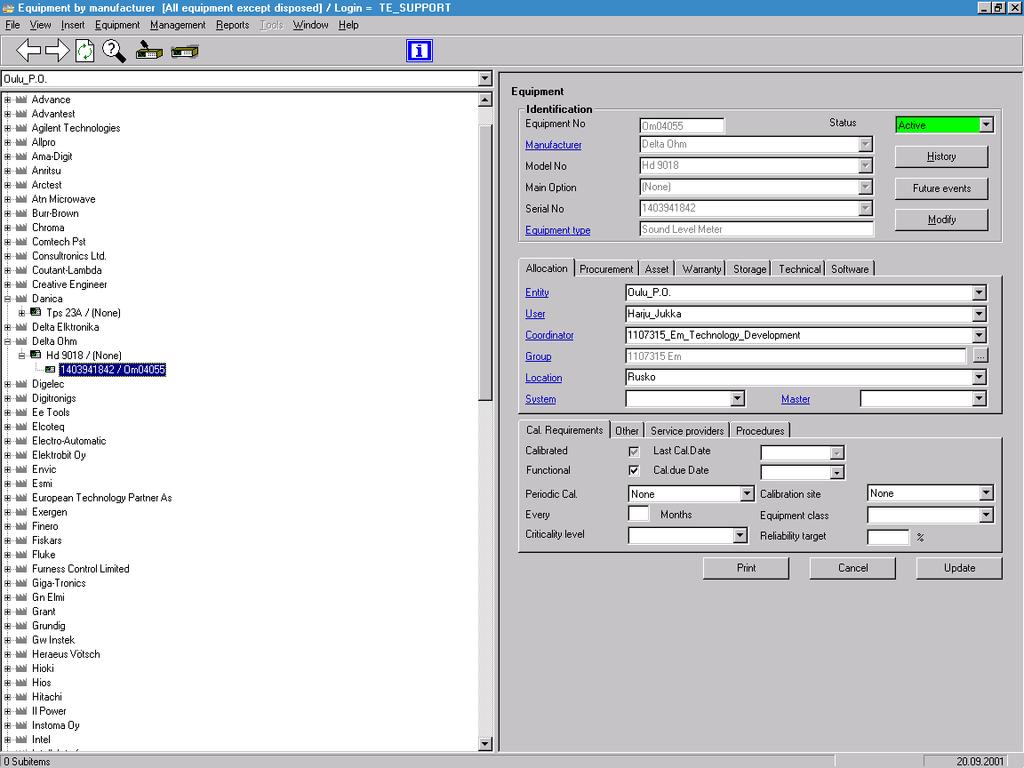Screen dimensions: 1024x768
Task: Open the Periodic Cal. dropdown
Action: [747, 494]
